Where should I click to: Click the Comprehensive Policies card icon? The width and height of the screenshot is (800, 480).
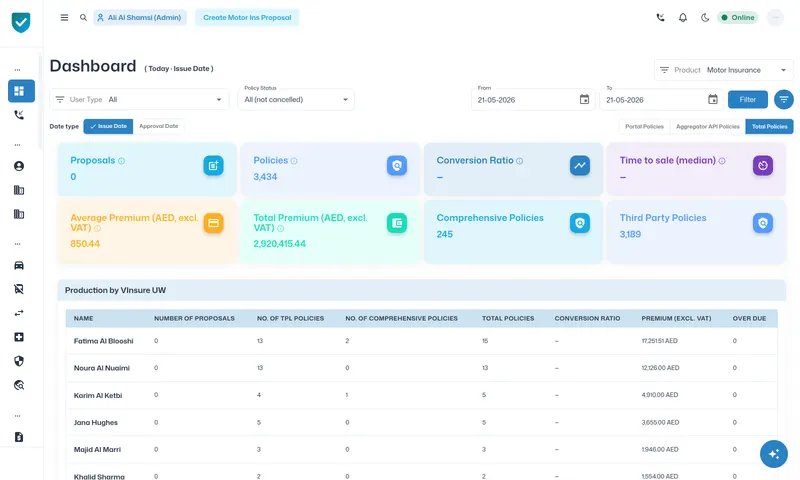[x=580, y=223]
